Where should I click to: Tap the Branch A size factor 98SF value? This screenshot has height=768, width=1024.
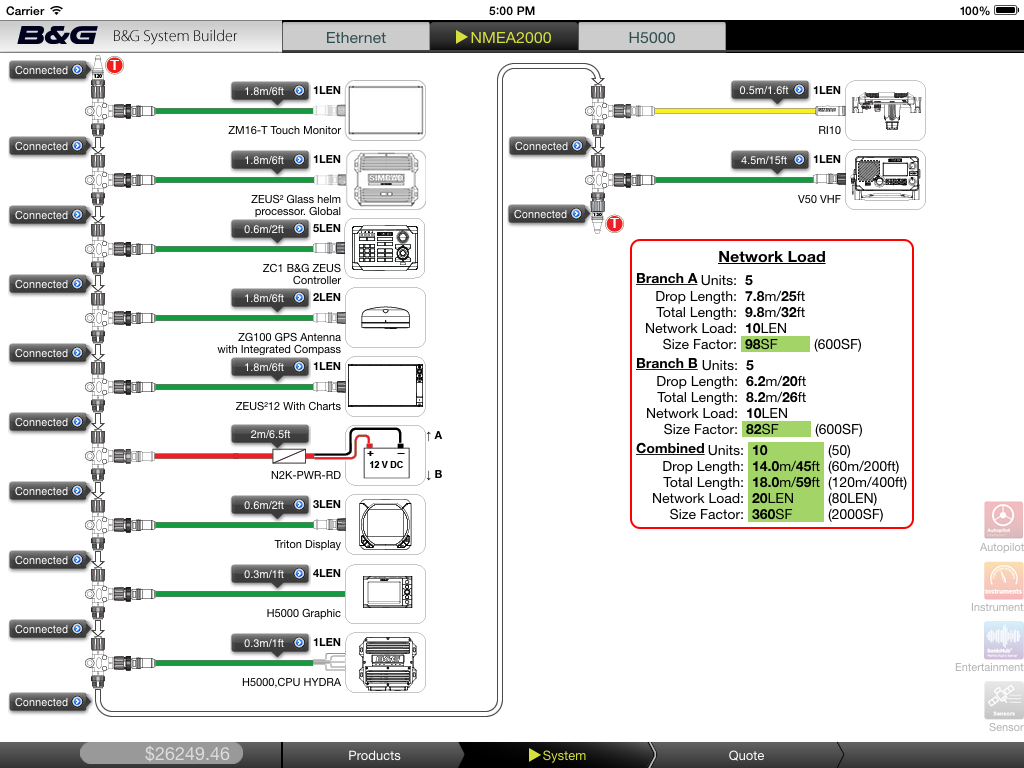(775, 344)
